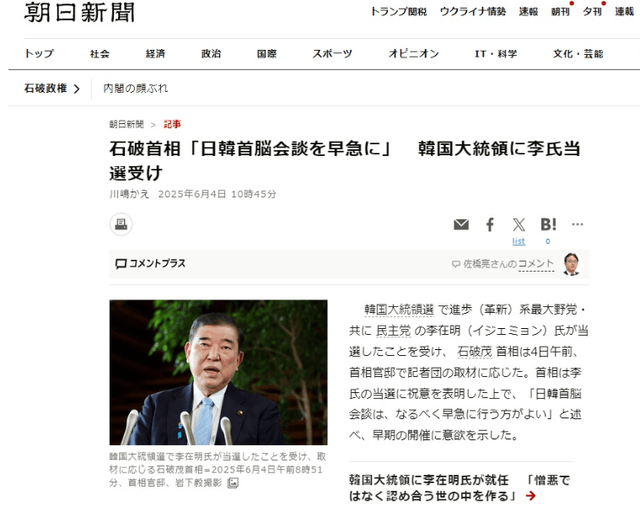Open the Ishiba press photo
Viewport: 640px width, 512px height.
(x=218, y=372)
